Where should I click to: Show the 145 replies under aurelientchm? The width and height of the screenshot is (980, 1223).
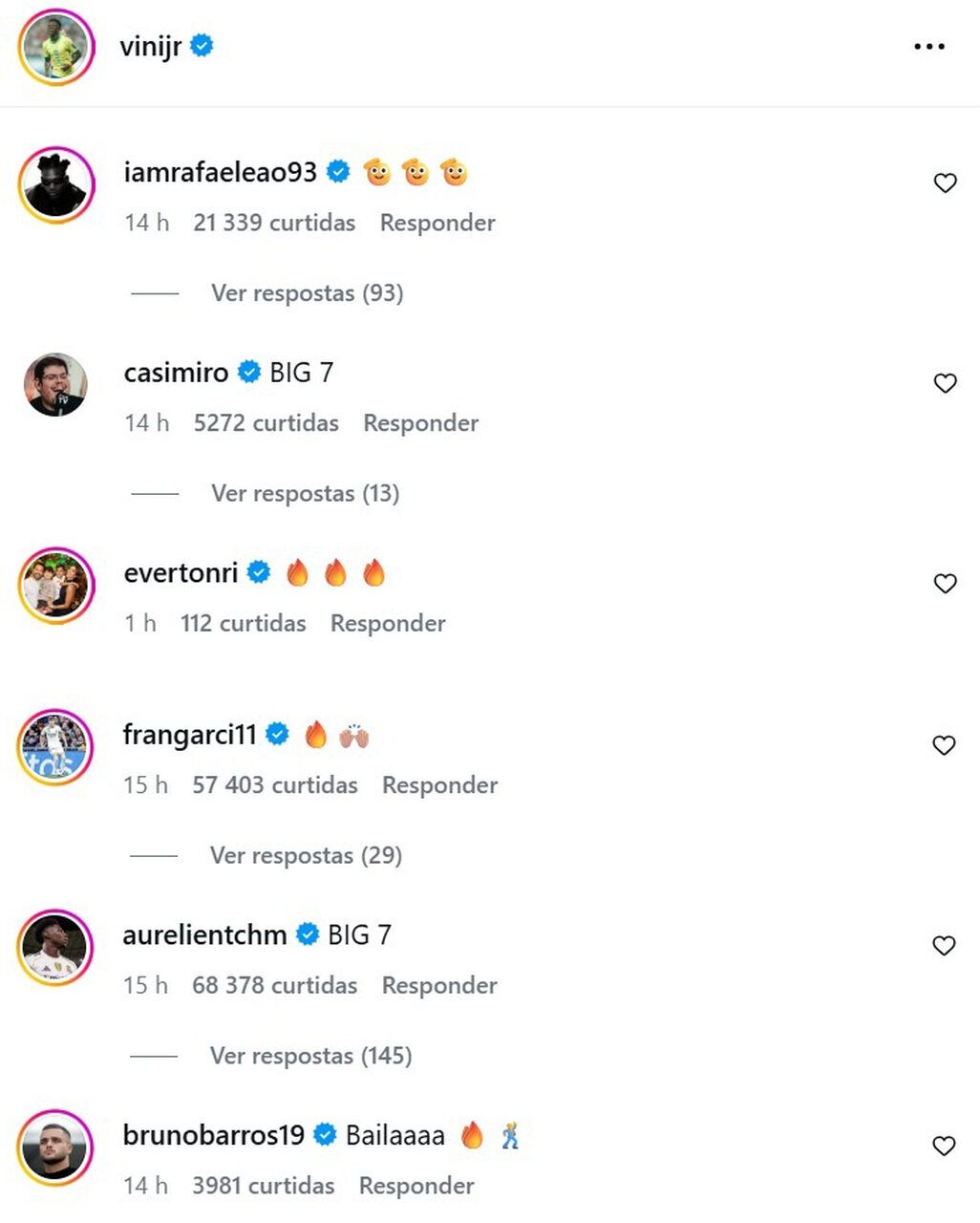pyautogui.click(x=310, y=1056)
